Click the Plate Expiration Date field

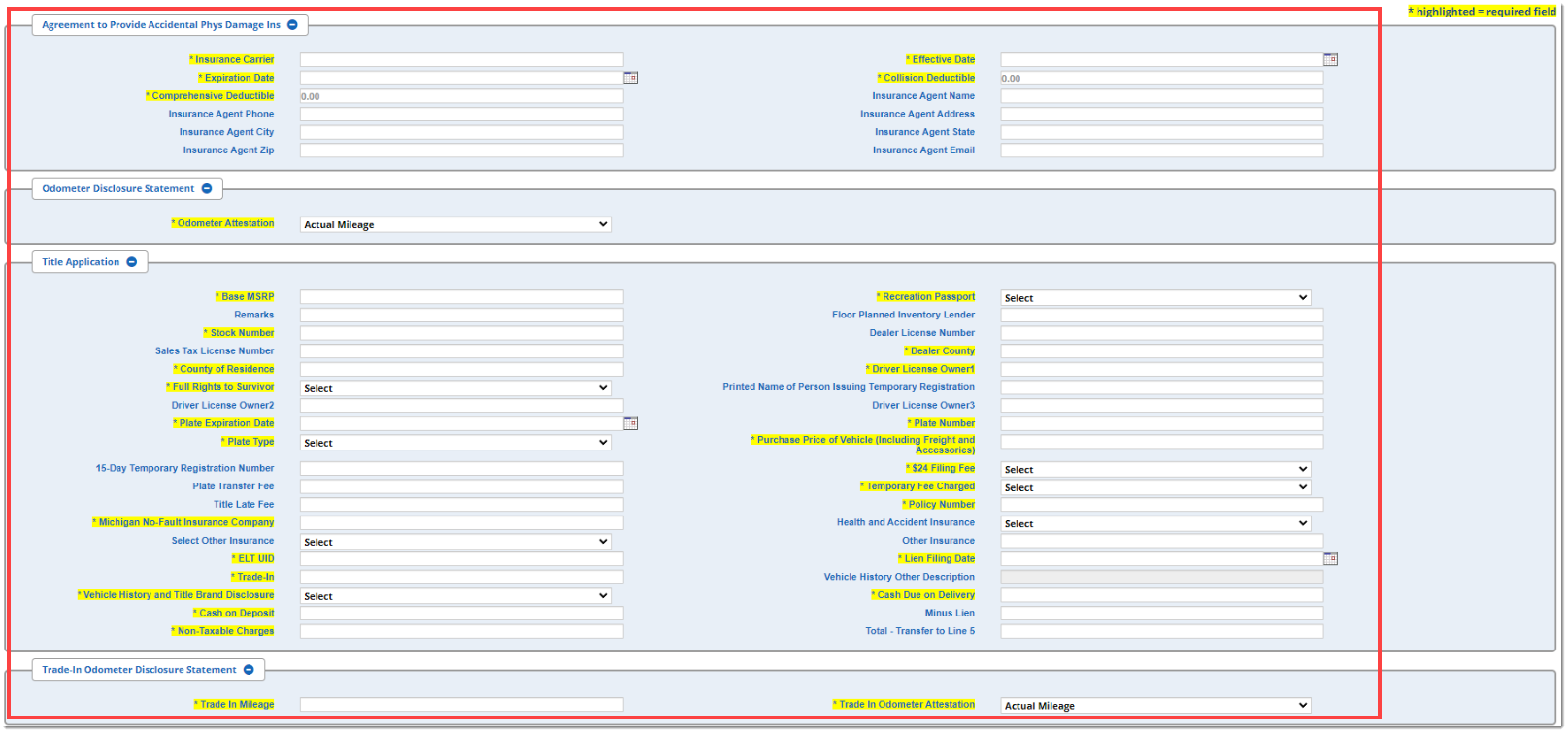(x=461, y=424)
